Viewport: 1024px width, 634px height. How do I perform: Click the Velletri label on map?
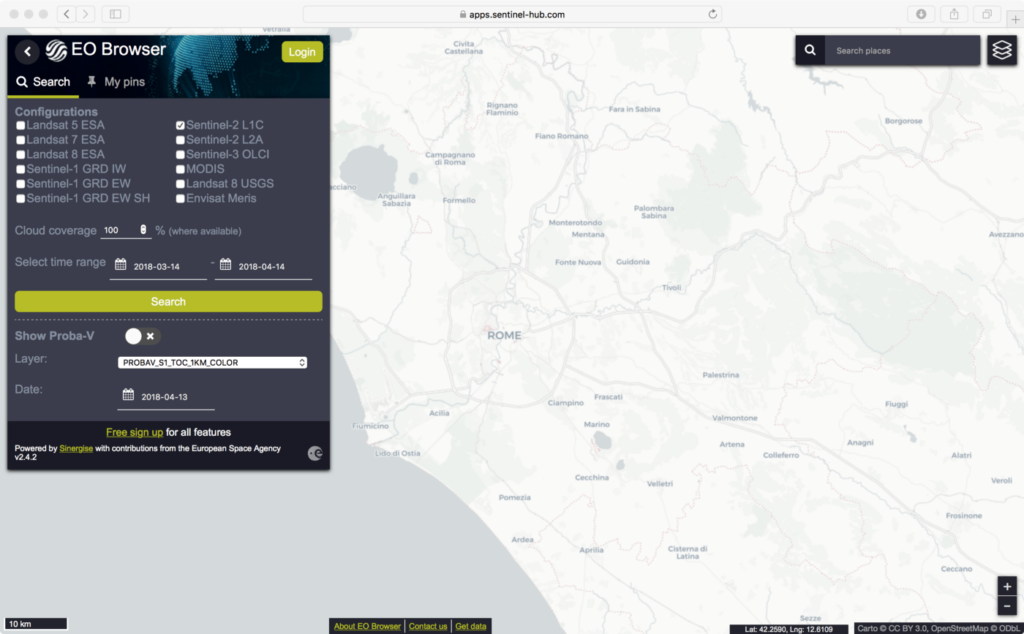(x=660, y=484)
